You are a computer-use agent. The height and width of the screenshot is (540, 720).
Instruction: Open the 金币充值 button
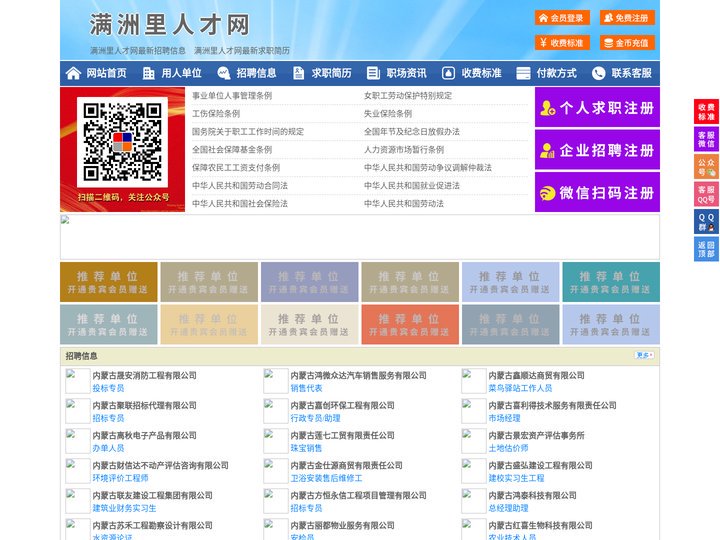click(627, 43)
